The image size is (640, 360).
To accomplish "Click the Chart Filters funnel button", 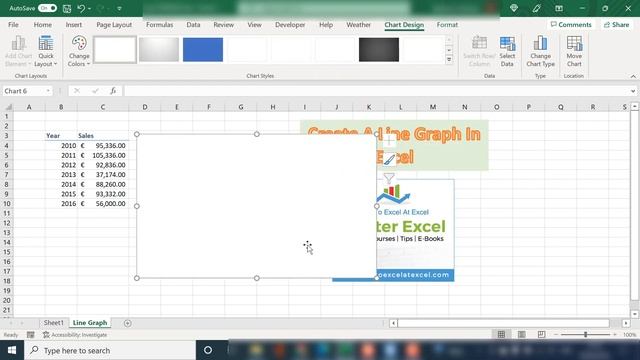I will (389, 178).
